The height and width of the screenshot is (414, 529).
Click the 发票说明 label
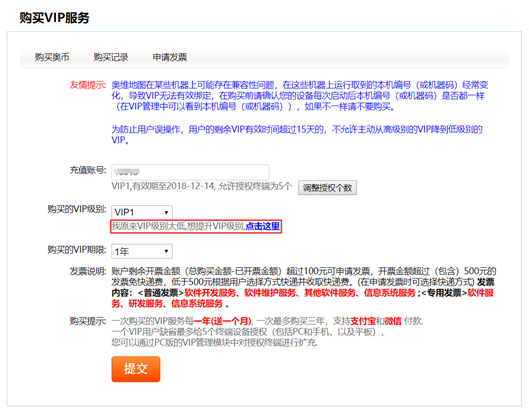pyautogui.click(x=88, y=271)
